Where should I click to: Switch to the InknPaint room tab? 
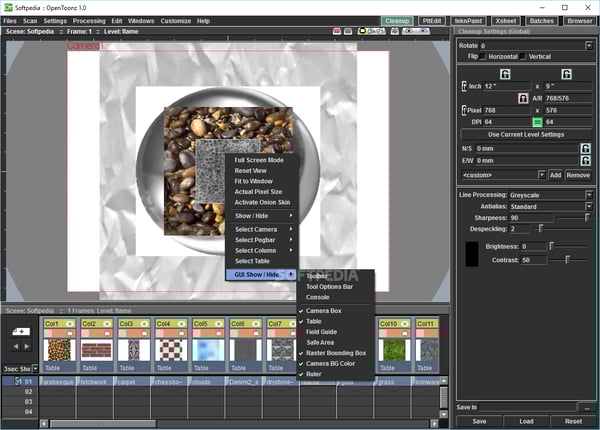(468, 21)
